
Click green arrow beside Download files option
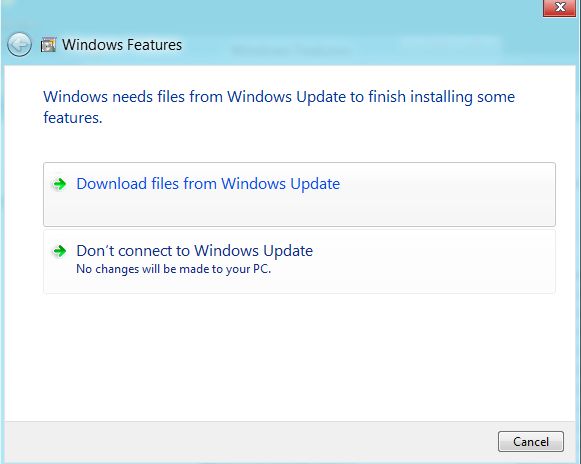pos(59,184)
